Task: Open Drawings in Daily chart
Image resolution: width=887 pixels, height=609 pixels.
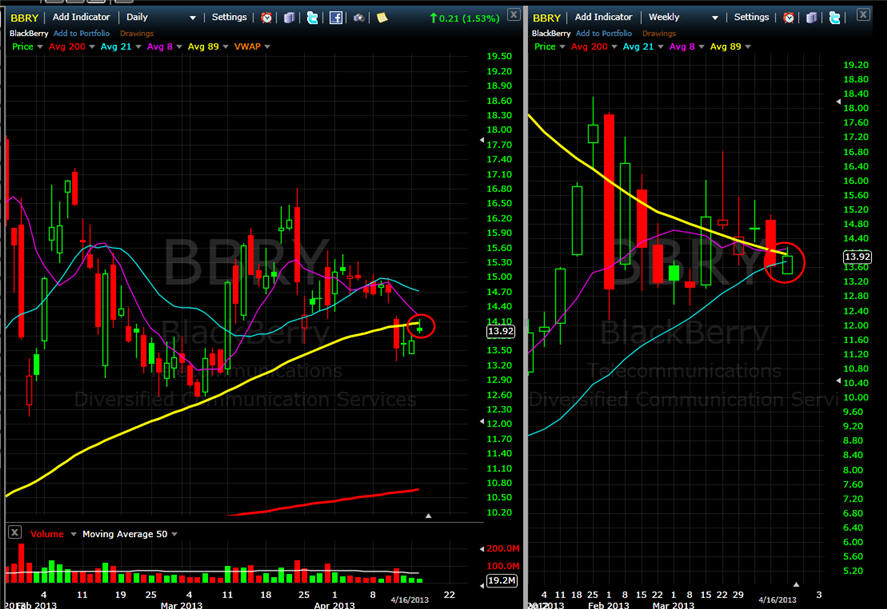Action: [x=136, y=34]
